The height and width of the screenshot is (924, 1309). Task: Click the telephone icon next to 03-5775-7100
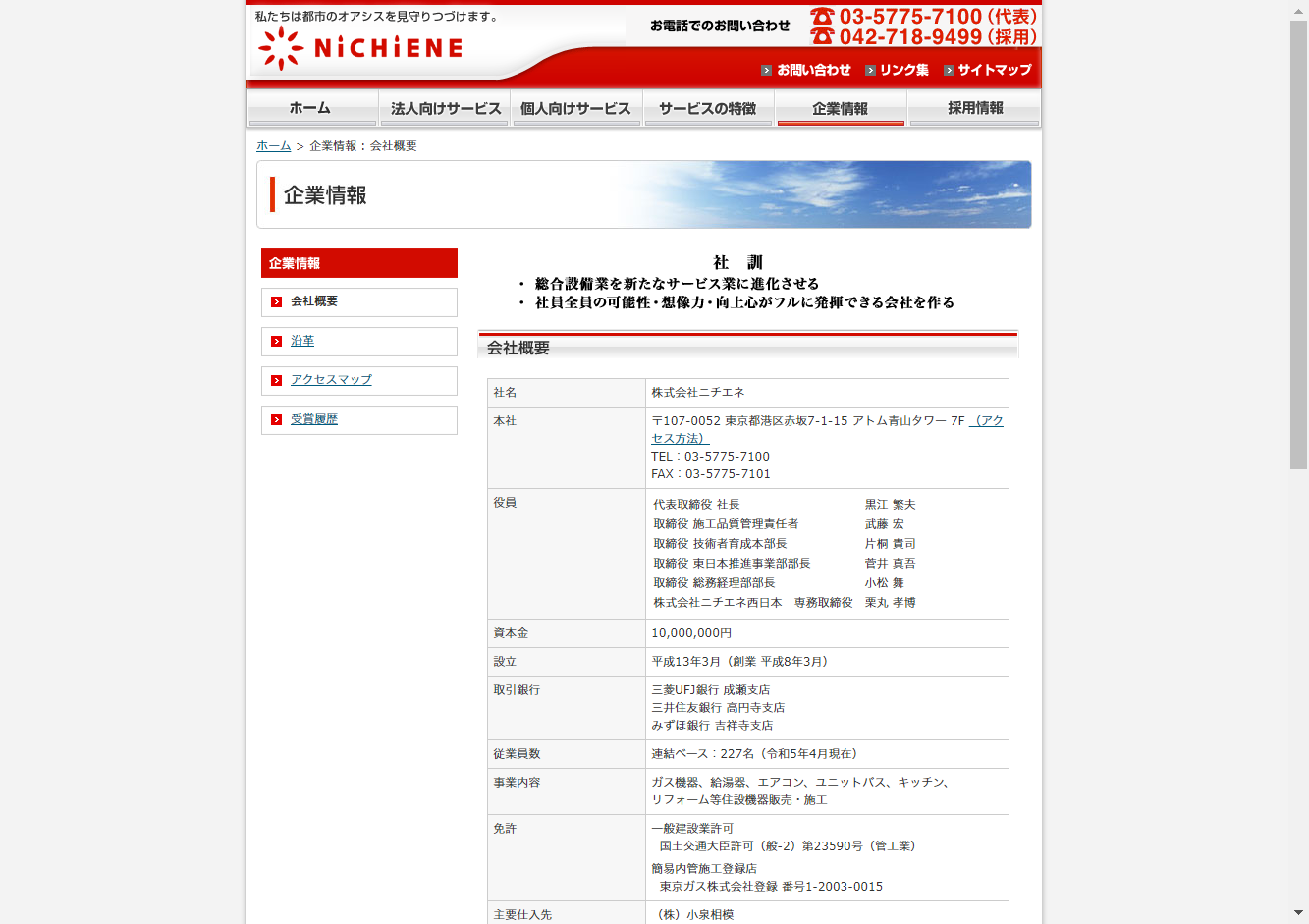click(822, 17)
